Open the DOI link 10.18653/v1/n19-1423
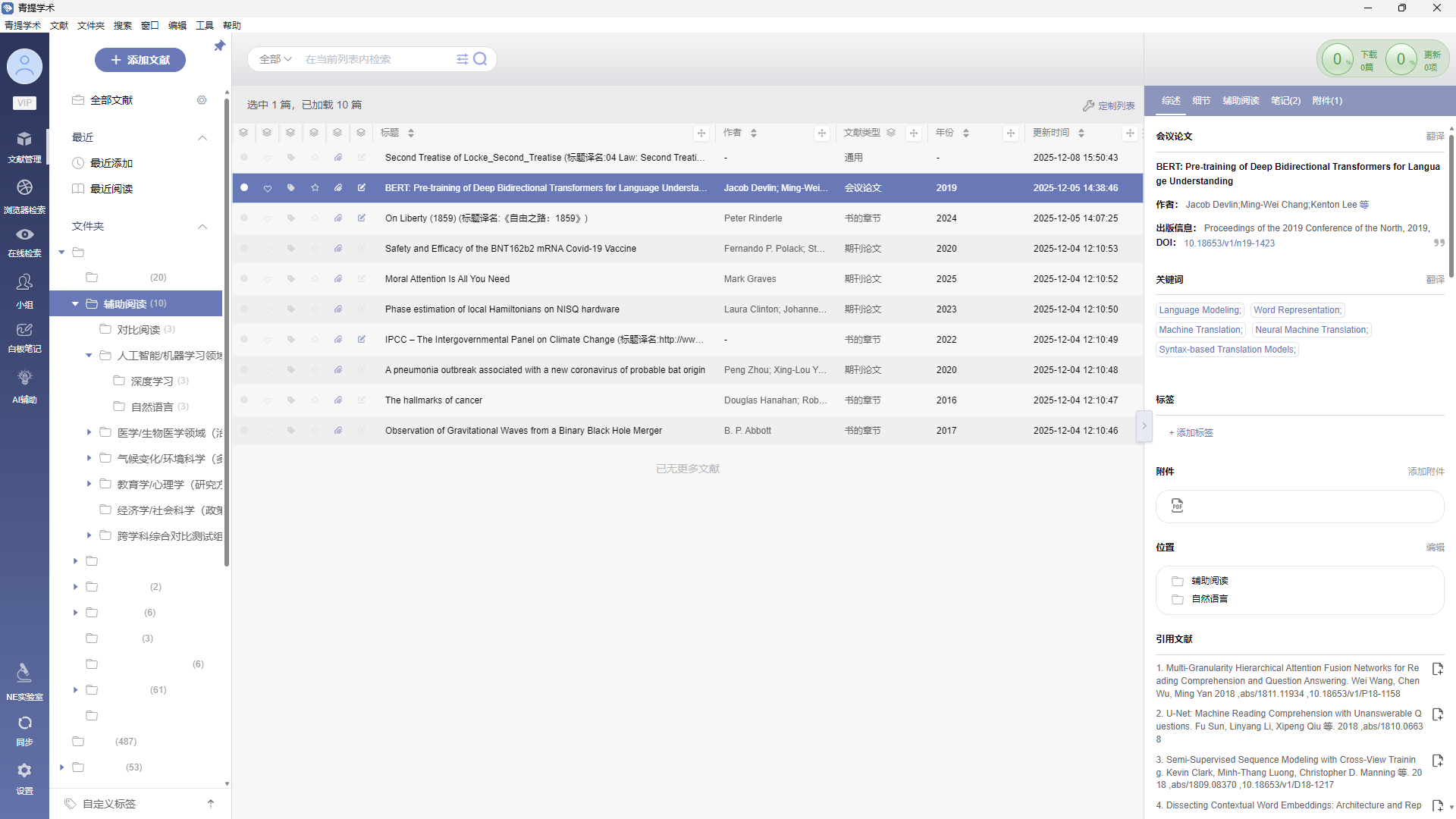The height and width of the screenshot is (819, 1456). click(1228, 243)
